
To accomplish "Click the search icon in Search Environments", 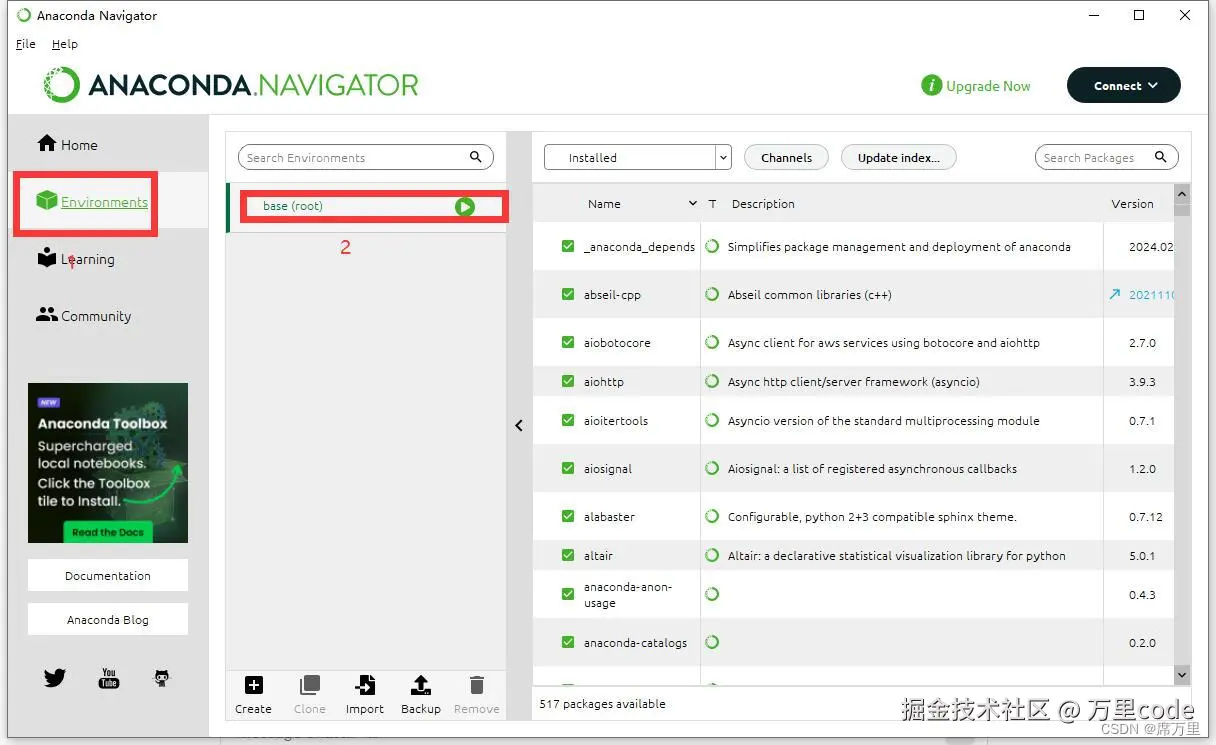I will (476, 157).
